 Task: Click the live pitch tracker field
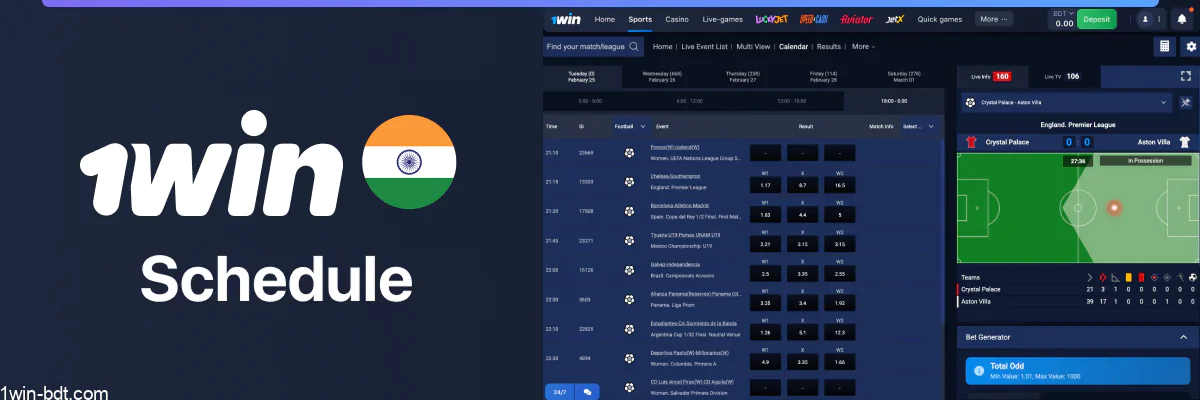1076,209
